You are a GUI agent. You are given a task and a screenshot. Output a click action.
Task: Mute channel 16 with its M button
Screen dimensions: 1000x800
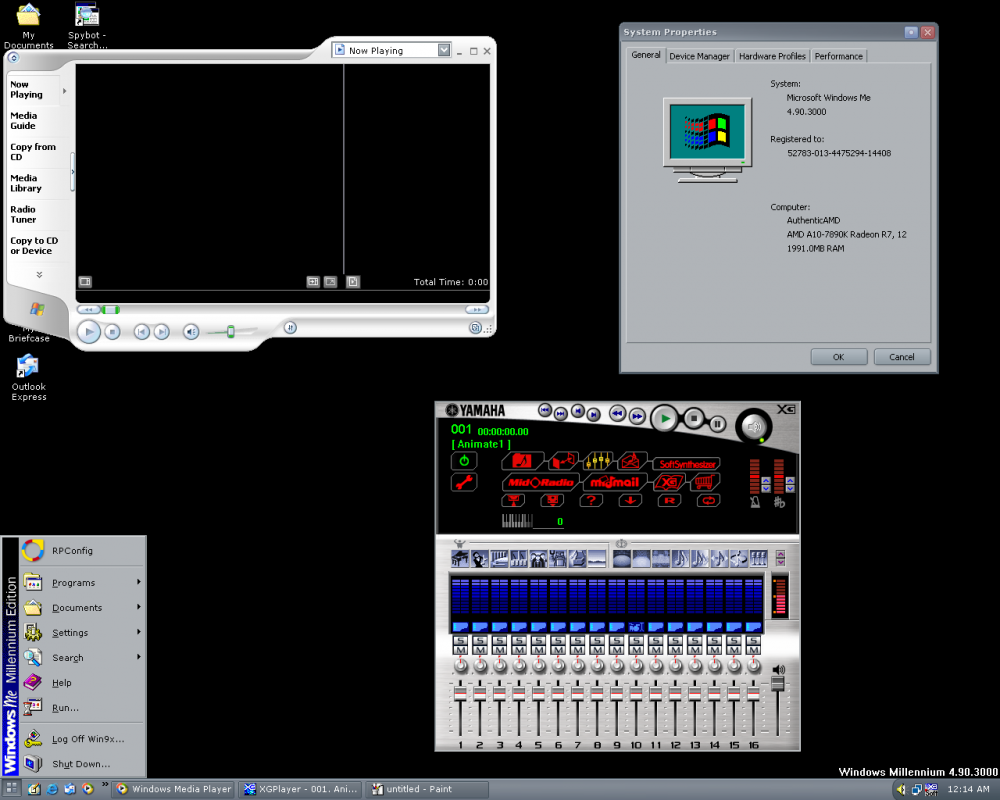[x=753, y=651]
